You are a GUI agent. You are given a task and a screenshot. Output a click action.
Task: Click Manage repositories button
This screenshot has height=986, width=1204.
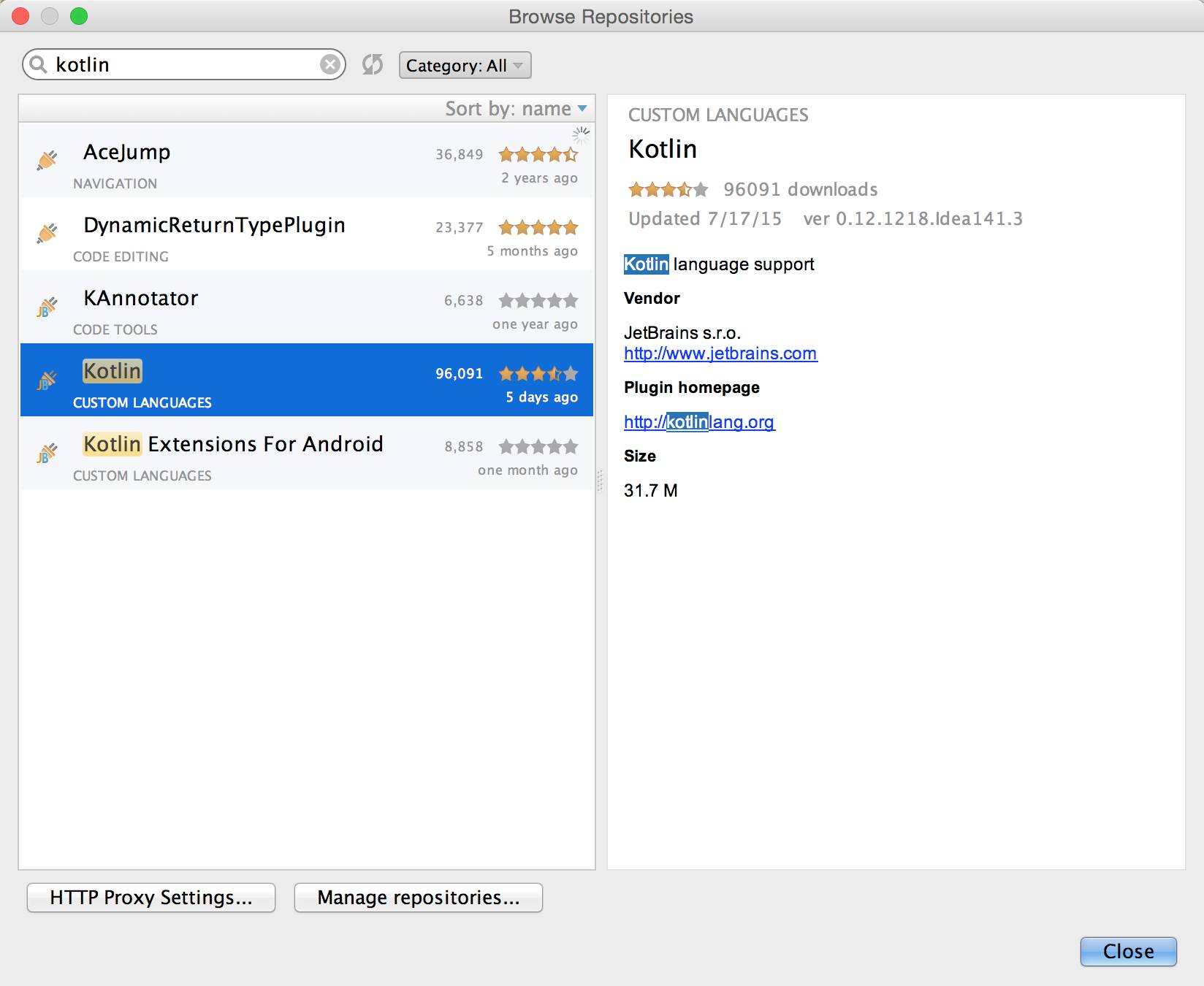point(419,898)
